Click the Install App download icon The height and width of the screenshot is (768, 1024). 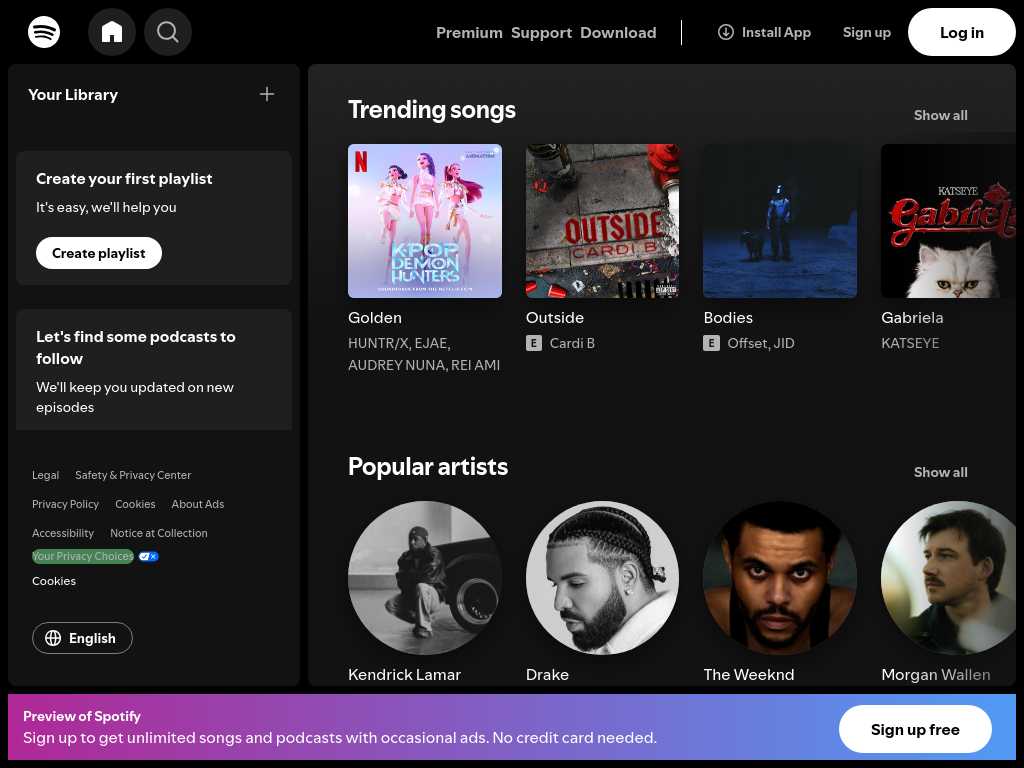pyautogui.click(x=726, y=32)
